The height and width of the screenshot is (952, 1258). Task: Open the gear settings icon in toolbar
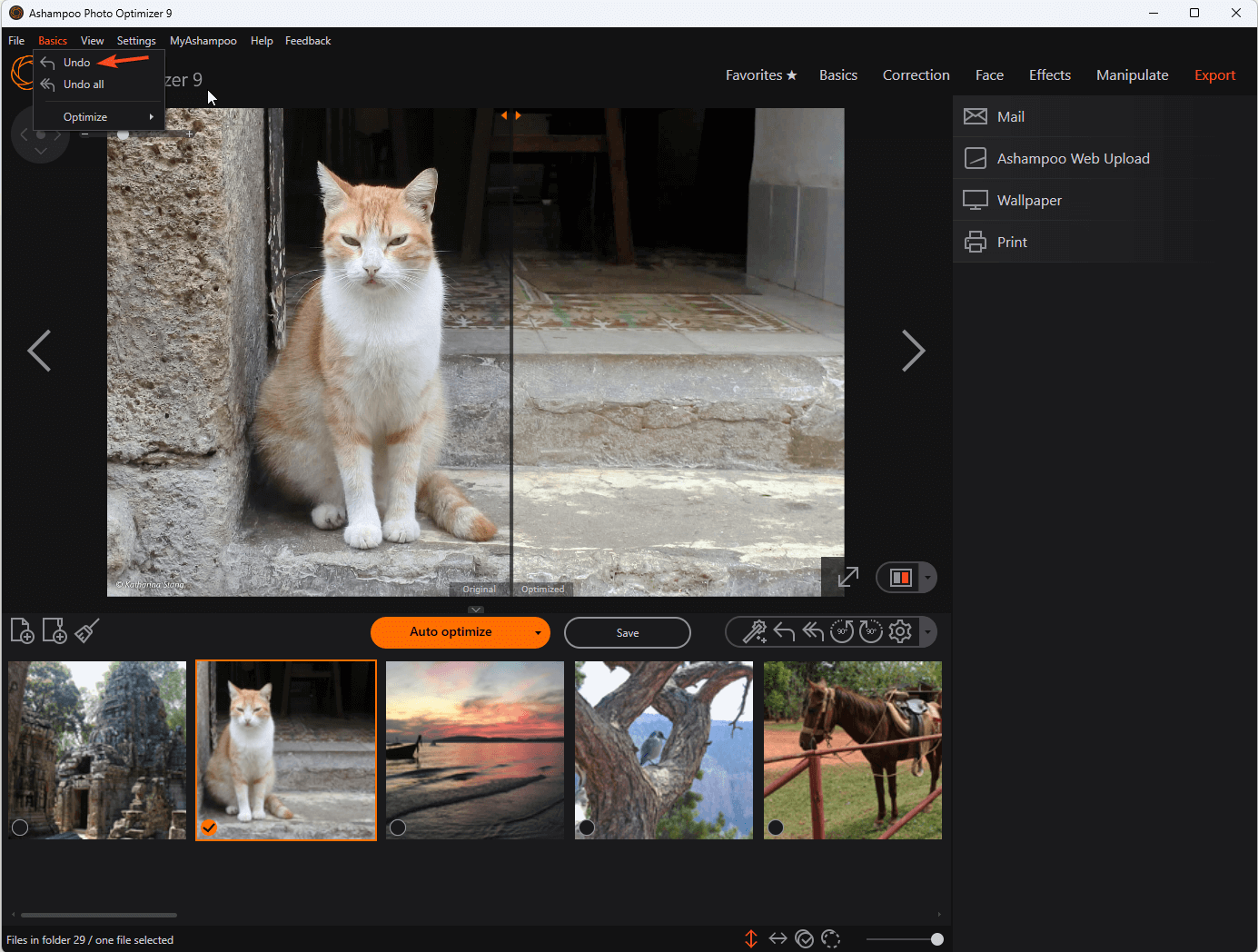pos(900,631)
